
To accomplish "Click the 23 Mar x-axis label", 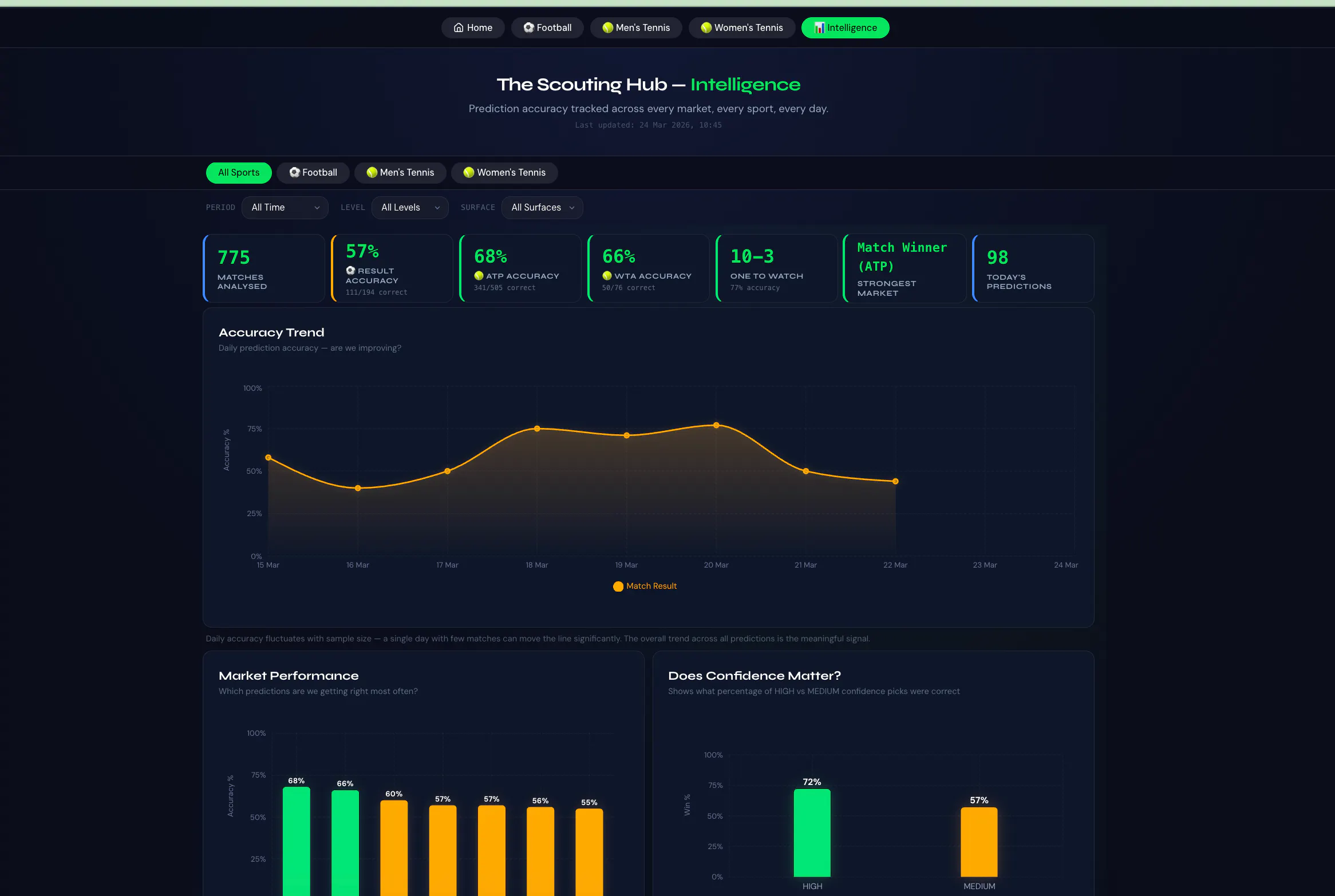I will point(985,565).
